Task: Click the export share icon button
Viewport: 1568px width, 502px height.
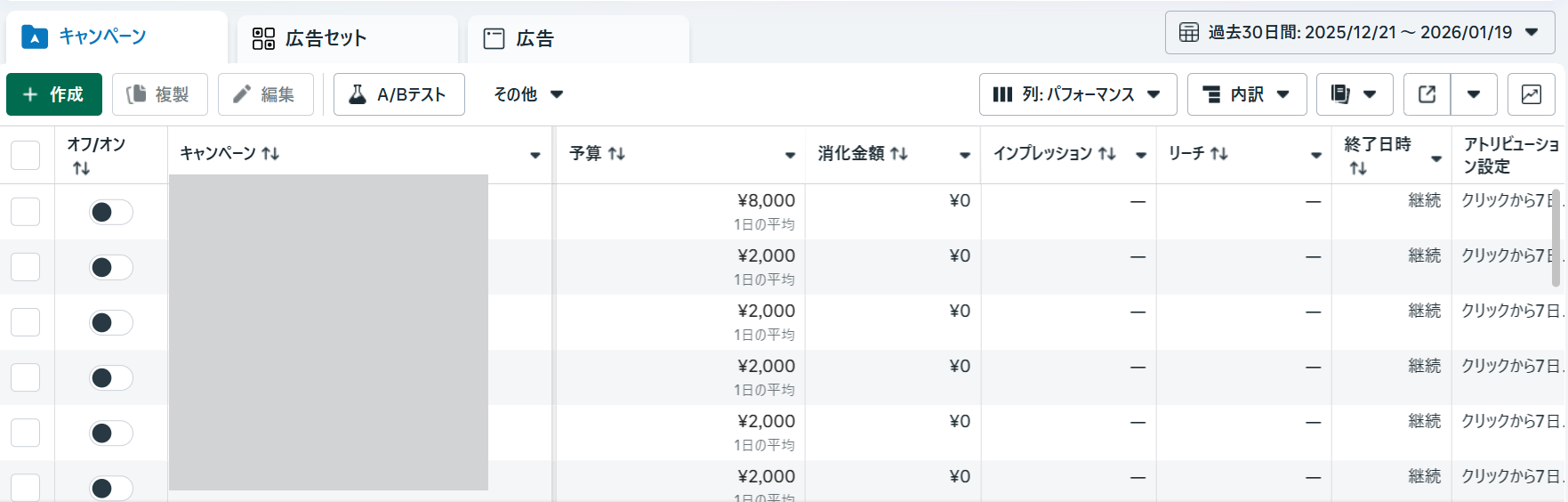Action: 1427,94
